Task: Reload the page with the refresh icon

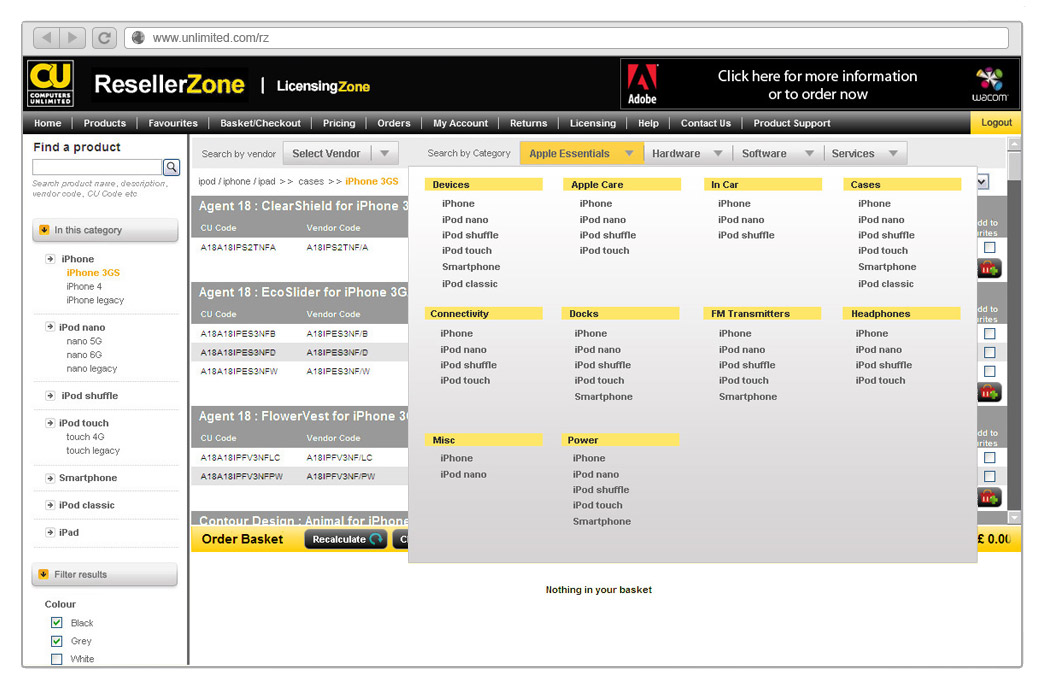Action: (x=104, y=38)
